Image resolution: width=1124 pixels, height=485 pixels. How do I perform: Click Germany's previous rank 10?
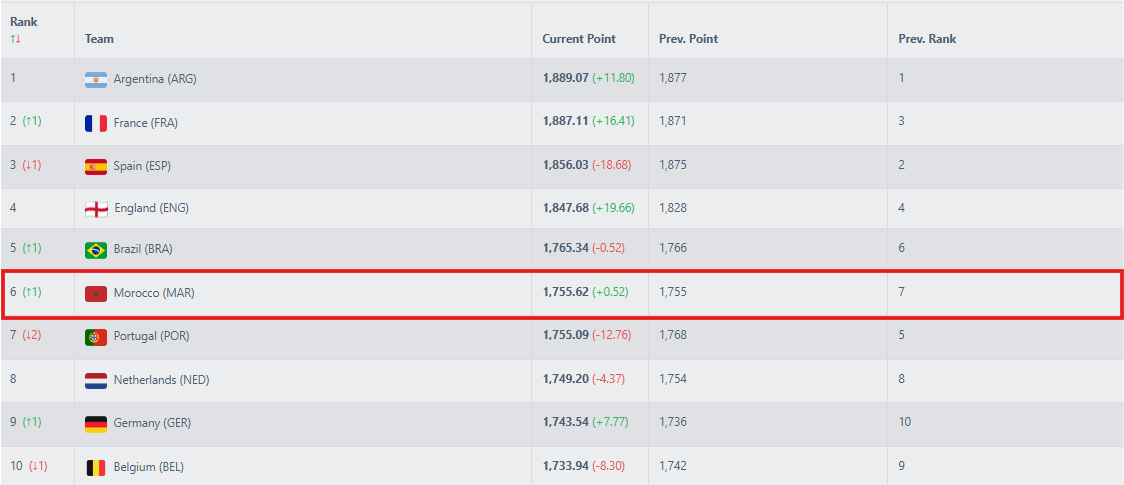tap(905, 422)
